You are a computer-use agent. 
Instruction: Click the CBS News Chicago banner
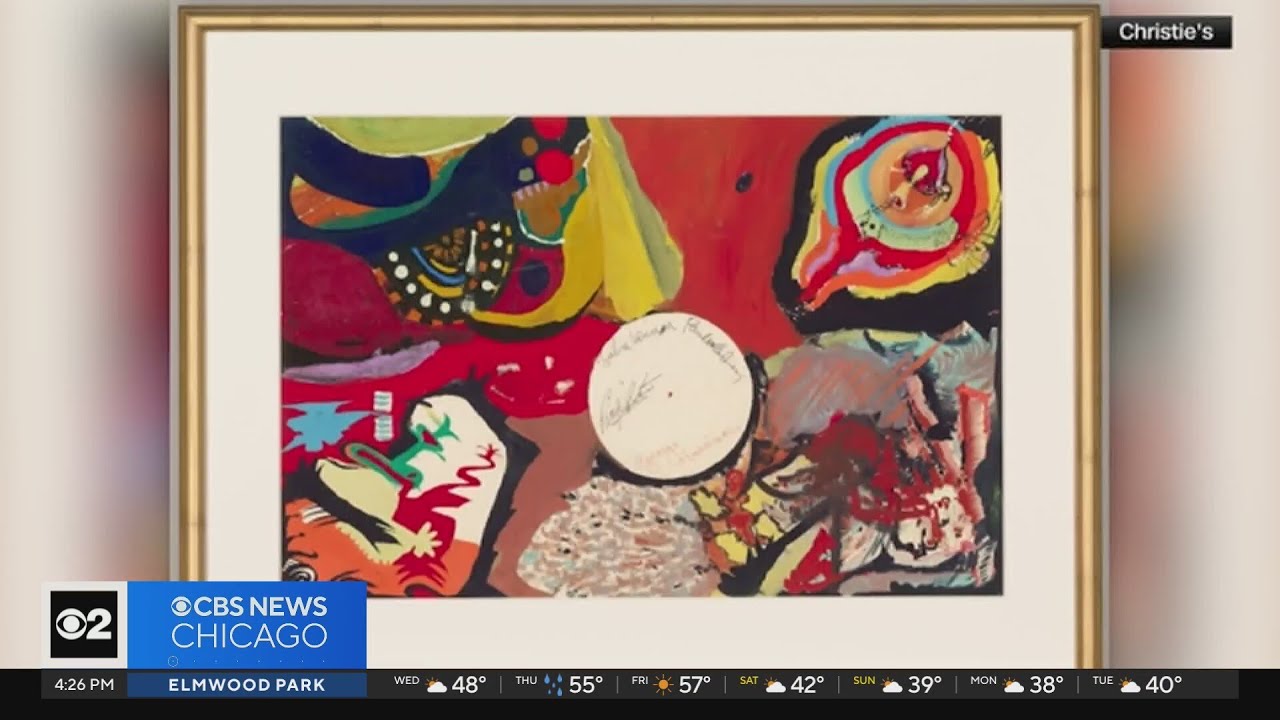coord(248,622)
